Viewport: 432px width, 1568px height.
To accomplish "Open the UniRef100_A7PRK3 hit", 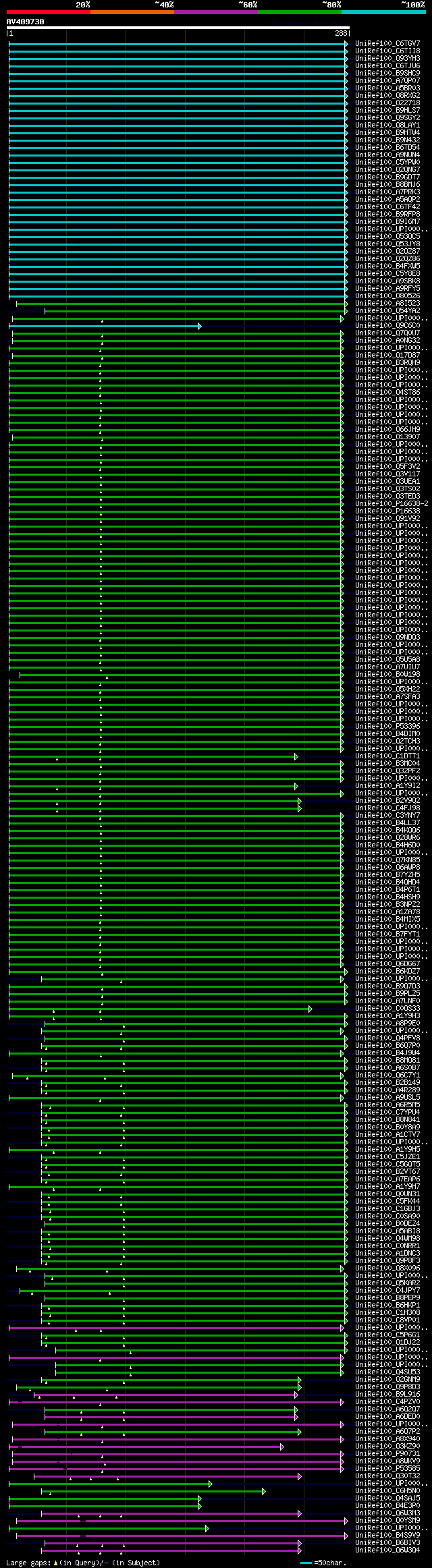I will pos(387,192).
